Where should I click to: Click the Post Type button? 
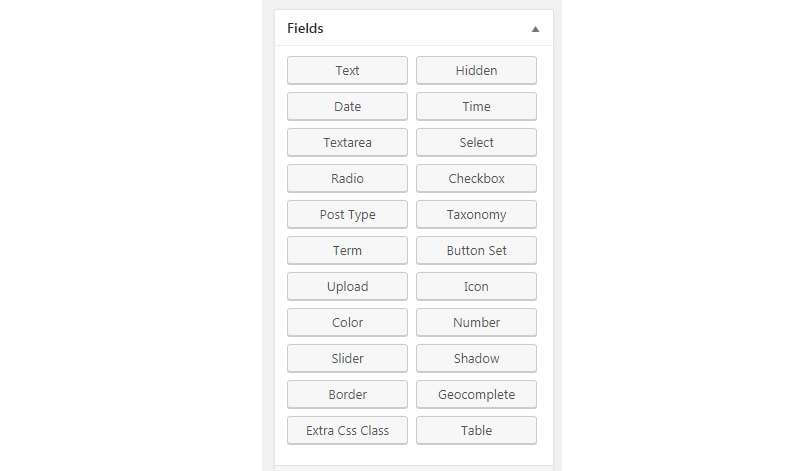coord(347,214)
